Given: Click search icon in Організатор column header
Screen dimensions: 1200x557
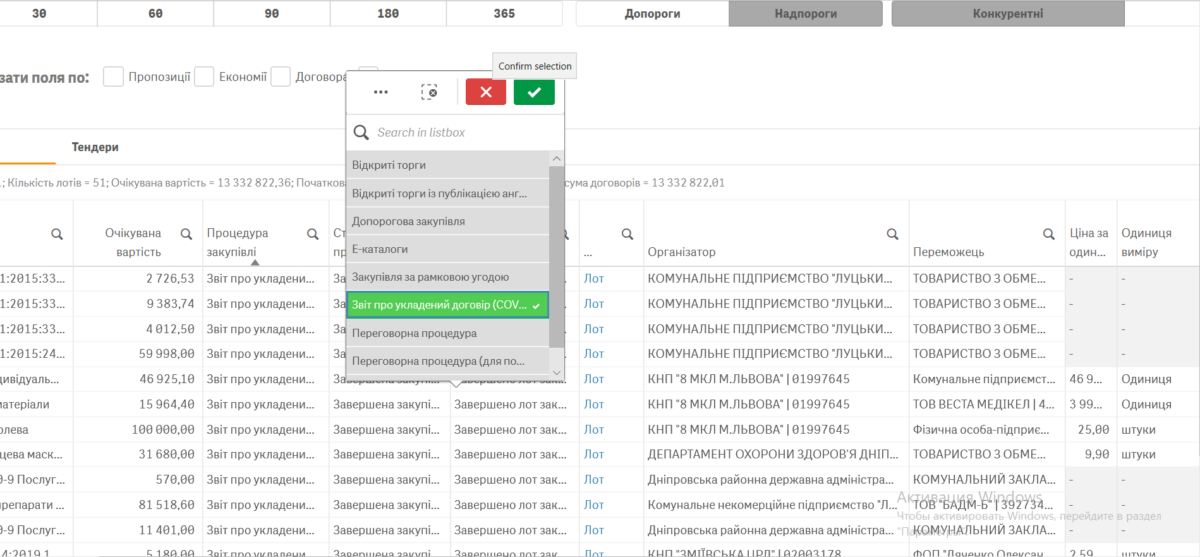Looking at the screenshot, I should pyautogui.click(x=892, y=234).
